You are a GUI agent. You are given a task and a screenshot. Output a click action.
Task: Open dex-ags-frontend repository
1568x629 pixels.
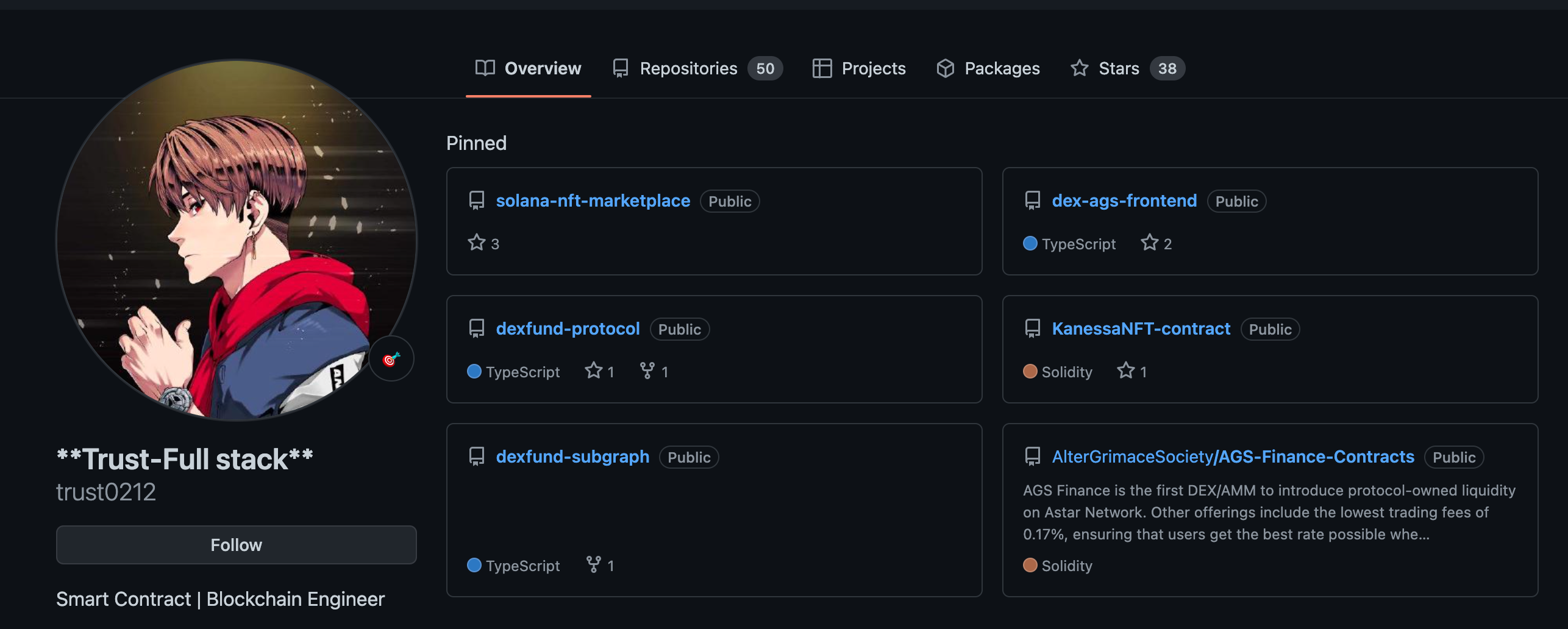tap(1124, 201)
